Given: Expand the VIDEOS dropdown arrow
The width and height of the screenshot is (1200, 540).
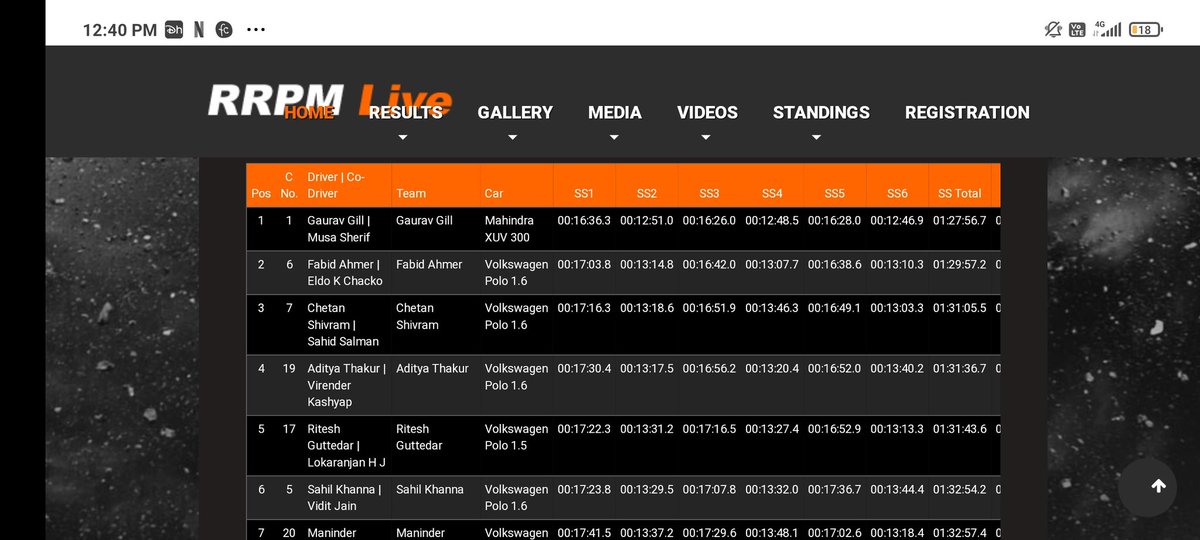Looking at the screenshot, I should coord(706,138).
